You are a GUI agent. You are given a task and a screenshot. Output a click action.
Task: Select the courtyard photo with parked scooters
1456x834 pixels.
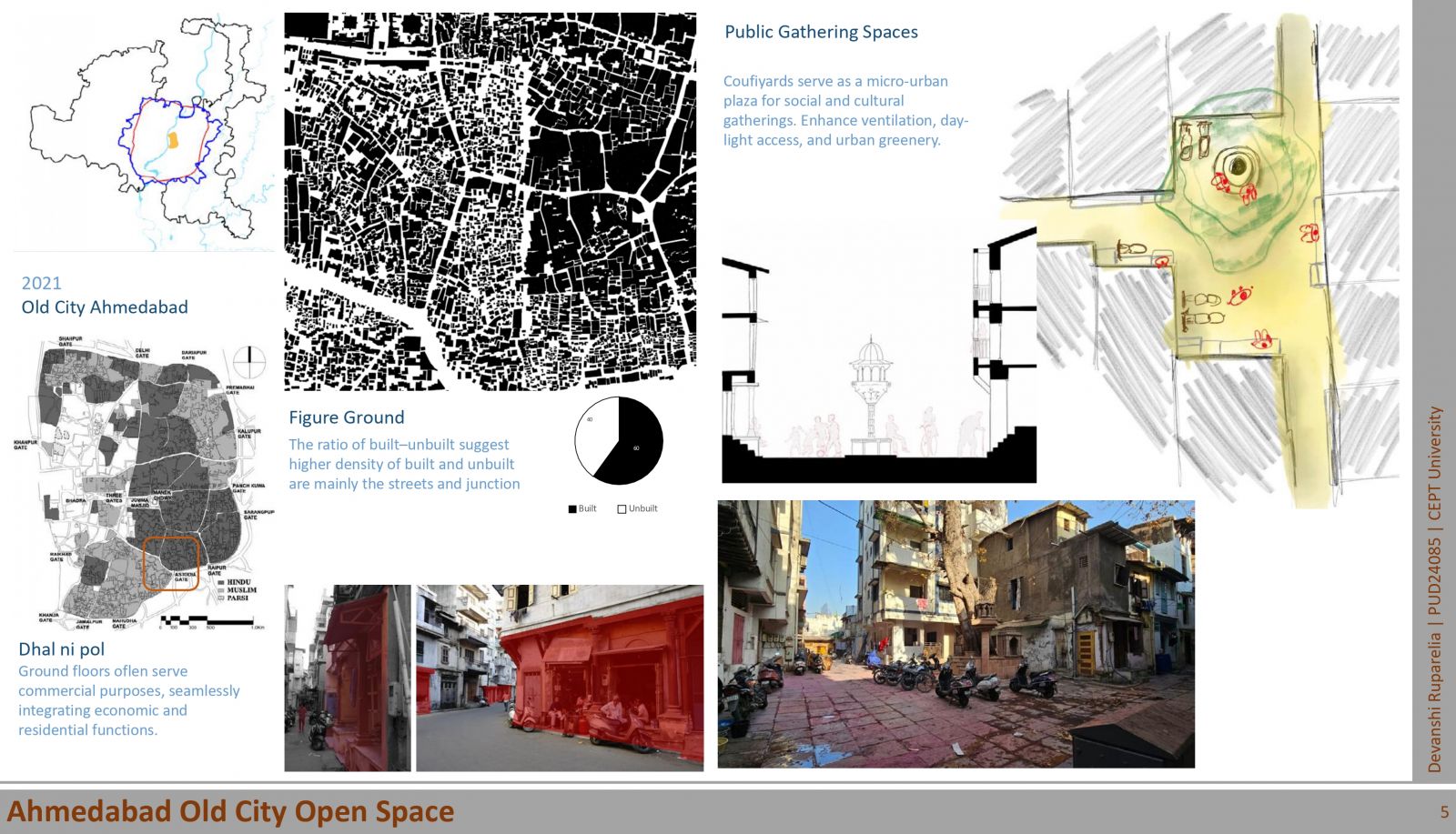click(x=955, y=634)
